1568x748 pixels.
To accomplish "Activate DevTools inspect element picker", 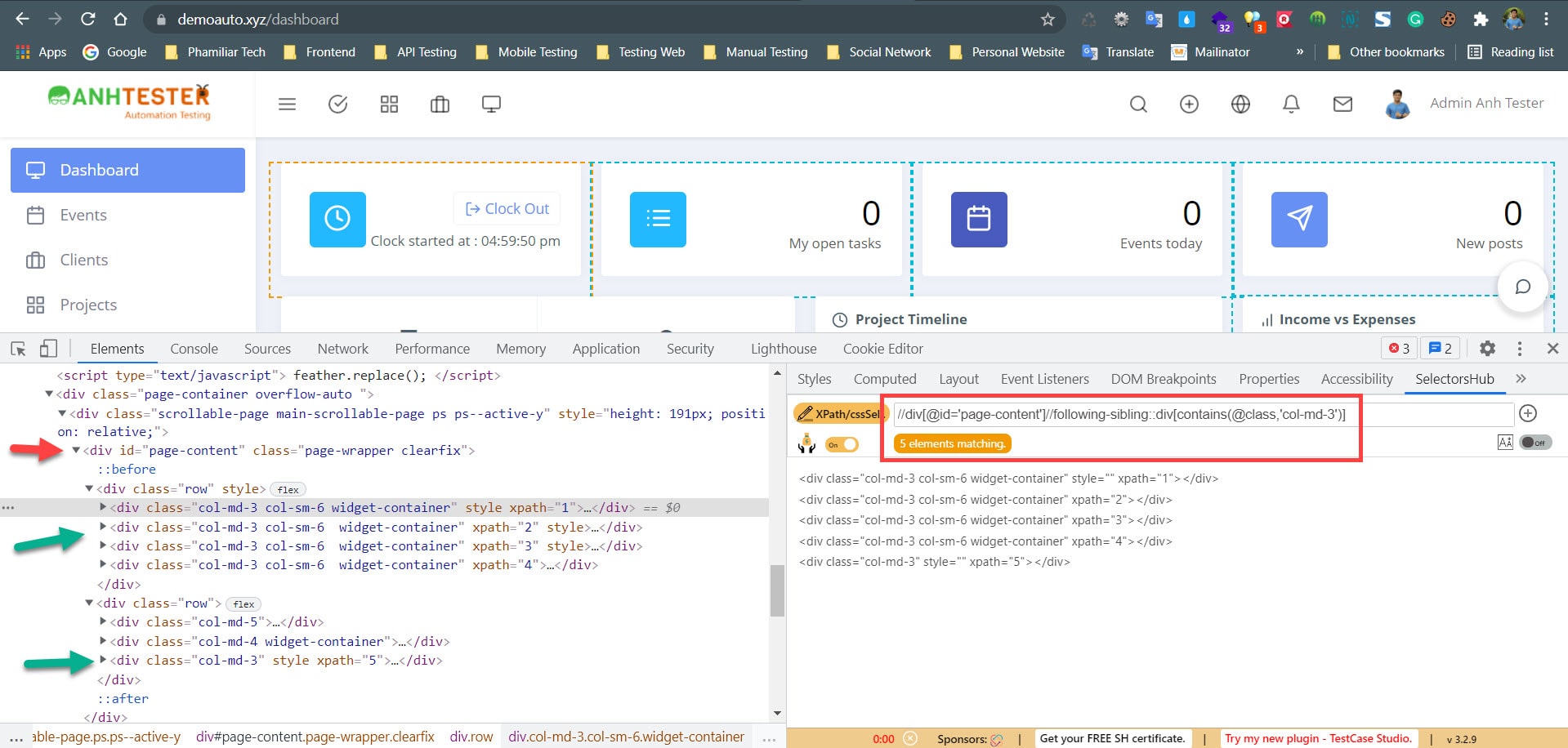I will point(18,349).
